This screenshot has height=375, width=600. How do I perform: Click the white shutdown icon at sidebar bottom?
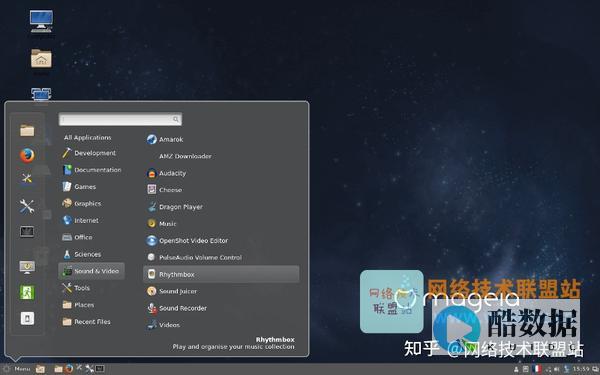pyautogui.click(x=27, y=318)
